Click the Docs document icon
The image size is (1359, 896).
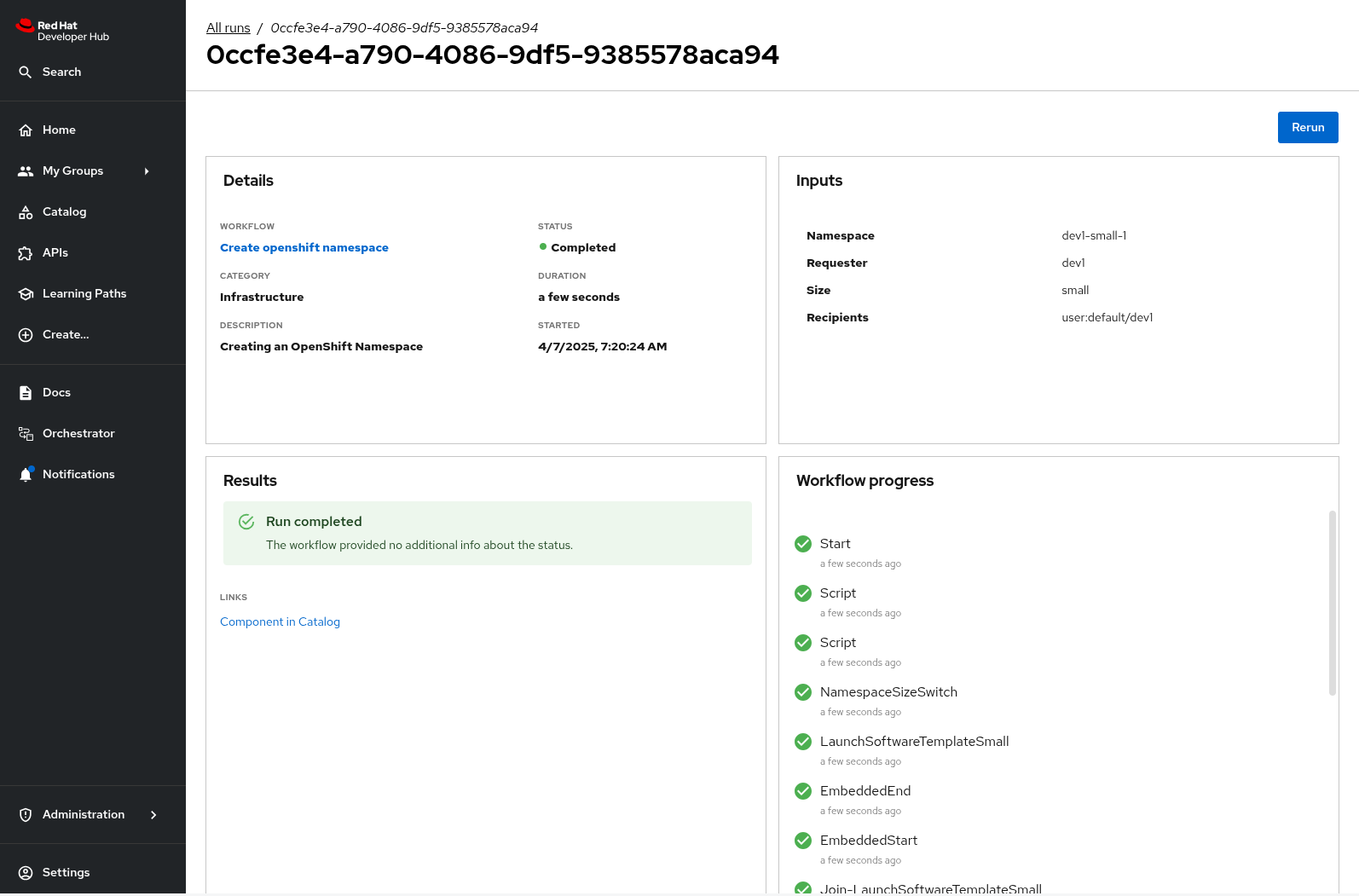click(x=26, y=393)
